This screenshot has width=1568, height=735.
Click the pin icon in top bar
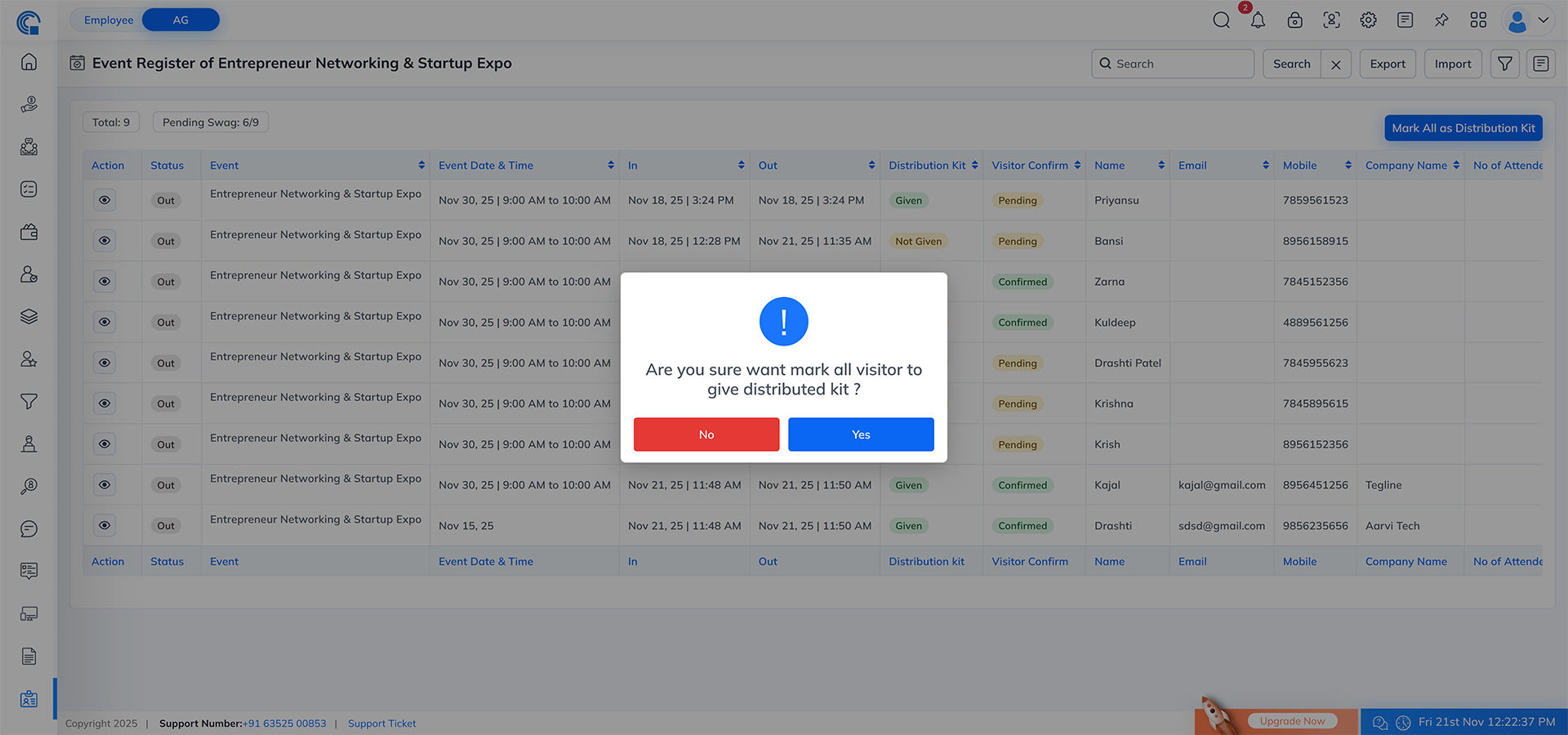click(x=1441, y=20)
